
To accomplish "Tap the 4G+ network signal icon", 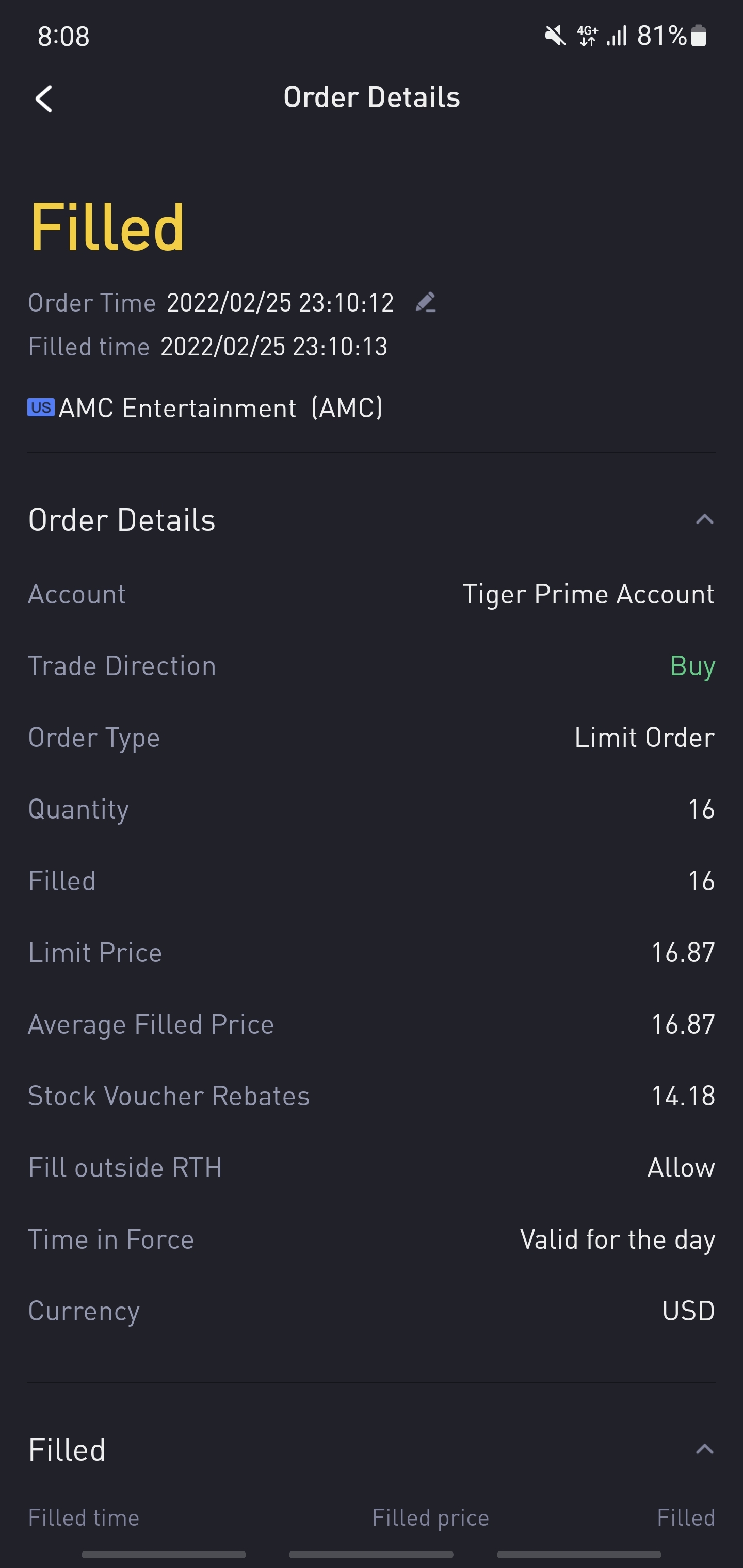I will point(588,36).
